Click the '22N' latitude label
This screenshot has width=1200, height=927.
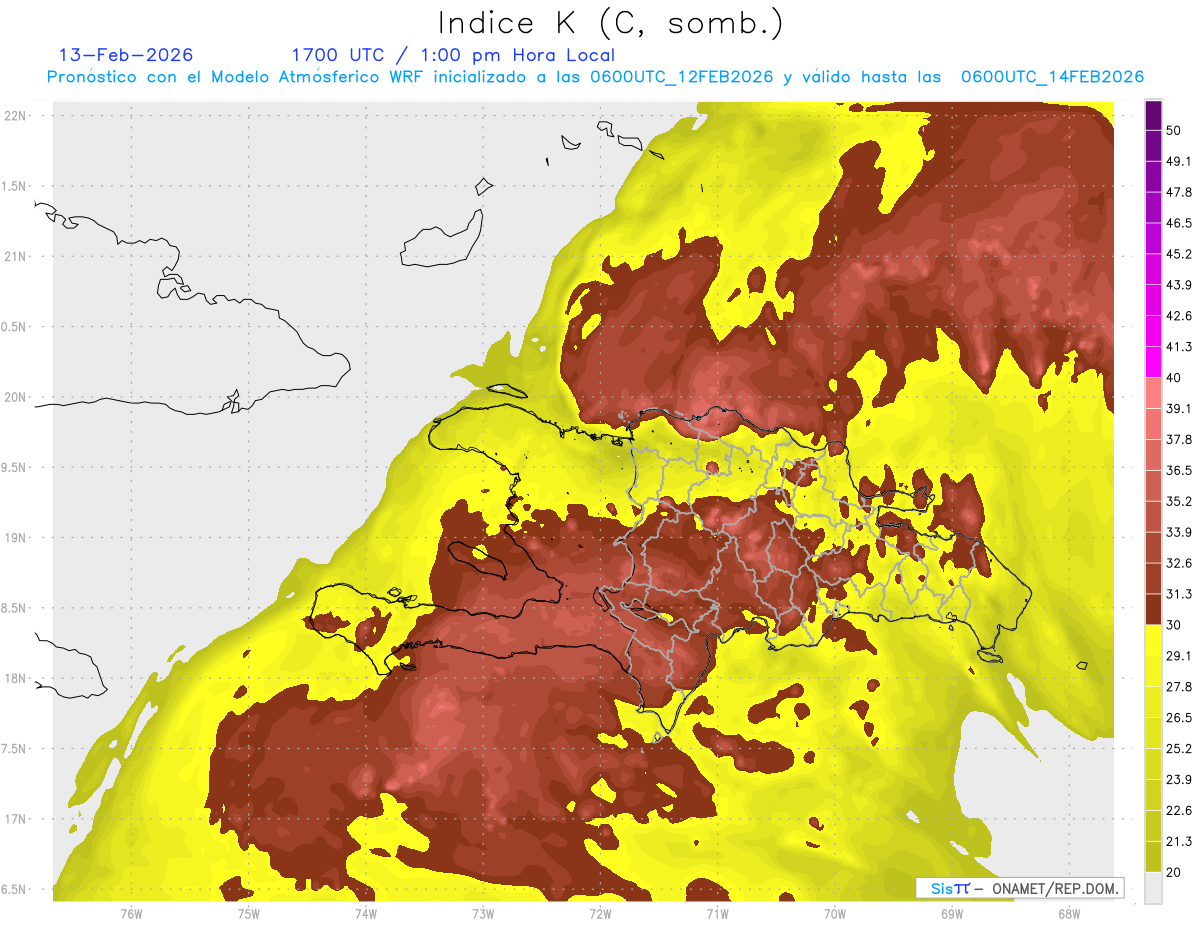(16, 116)
